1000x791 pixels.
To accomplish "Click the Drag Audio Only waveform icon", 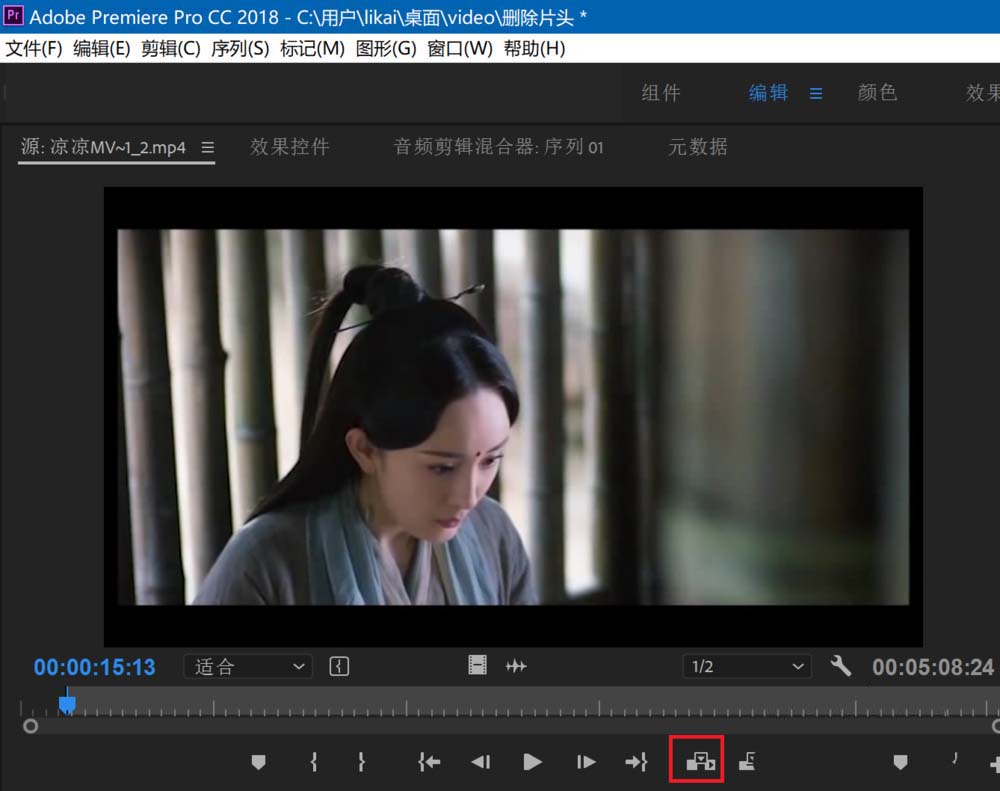I will (x=516, y=666).
